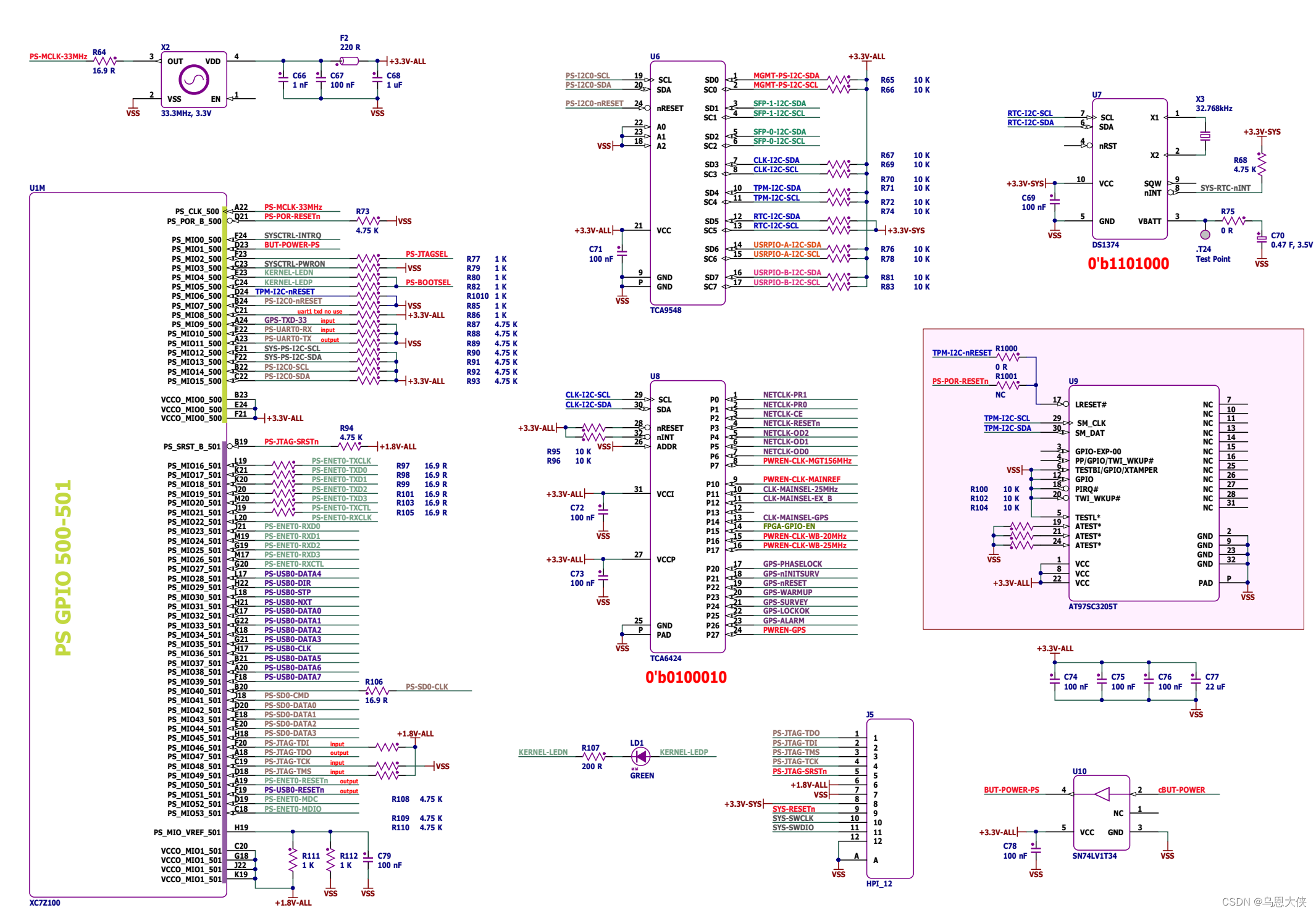The height and width of the screenshot is (913, 1316).
Task: Select the LD1 green LED symbol
Action: 640,756
